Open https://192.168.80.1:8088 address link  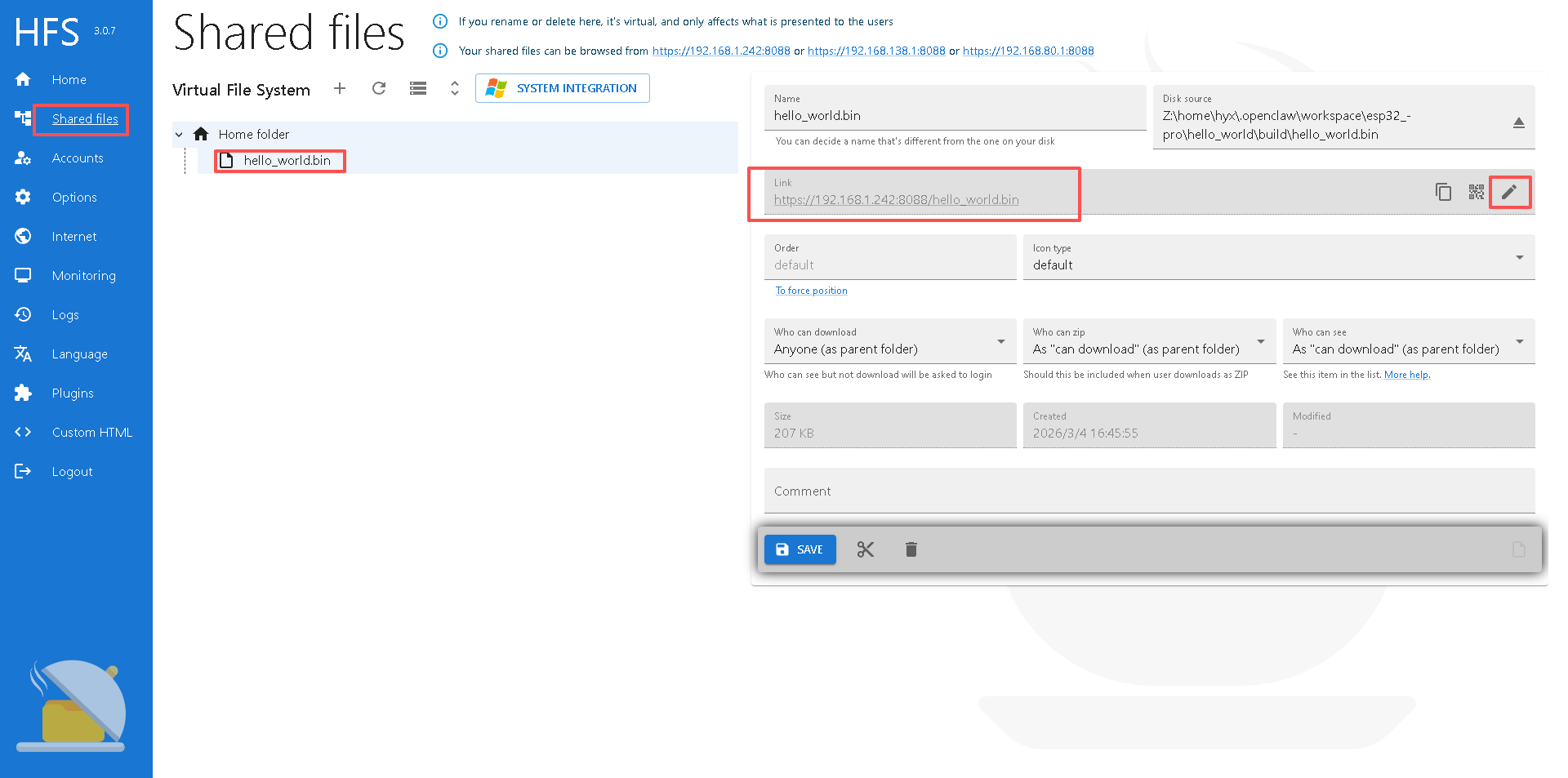click(x=1028, y=51)
